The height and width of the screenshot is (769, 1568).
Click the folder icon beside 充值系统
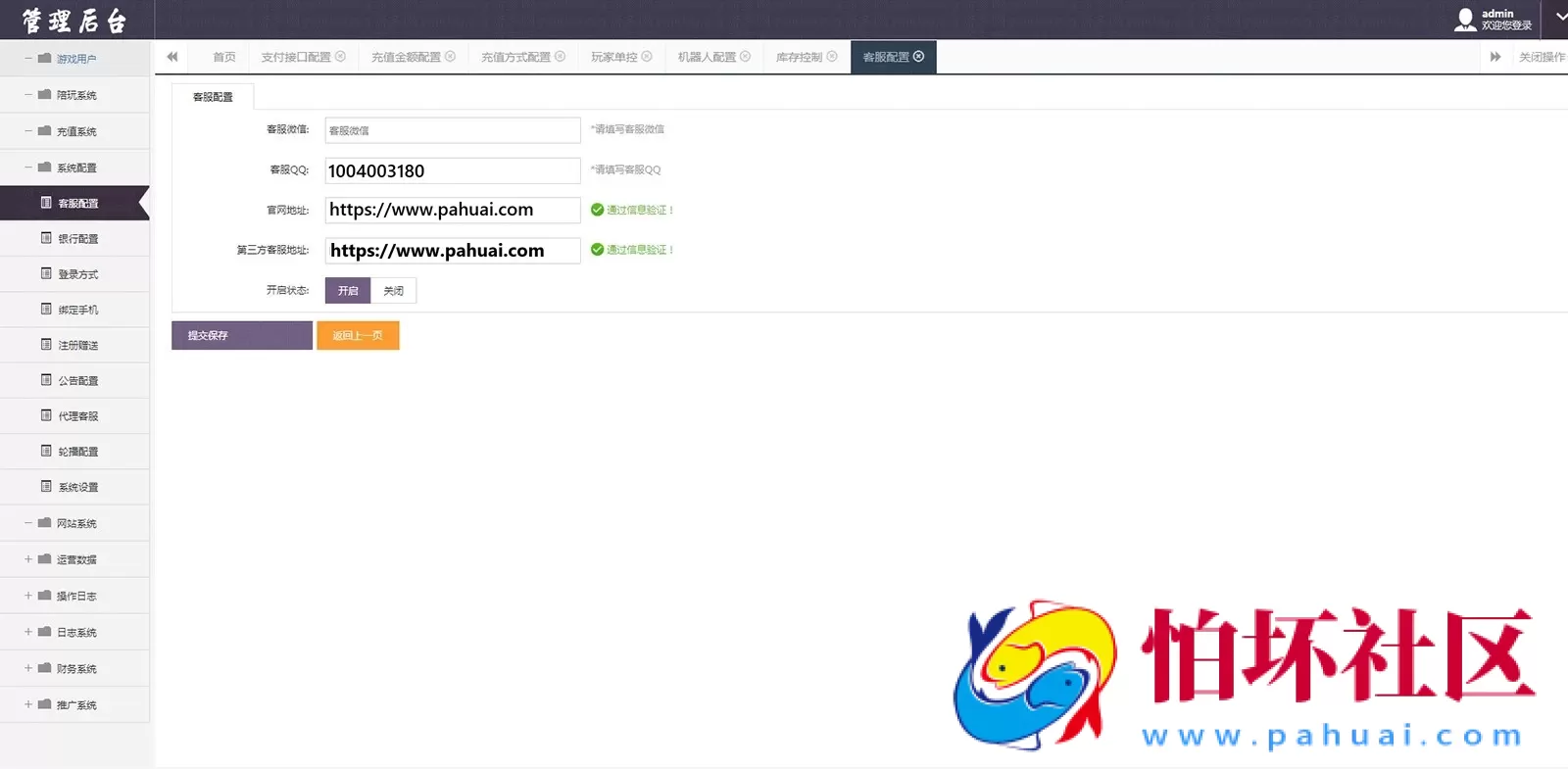pyautogui.click(x=44, y=131)
